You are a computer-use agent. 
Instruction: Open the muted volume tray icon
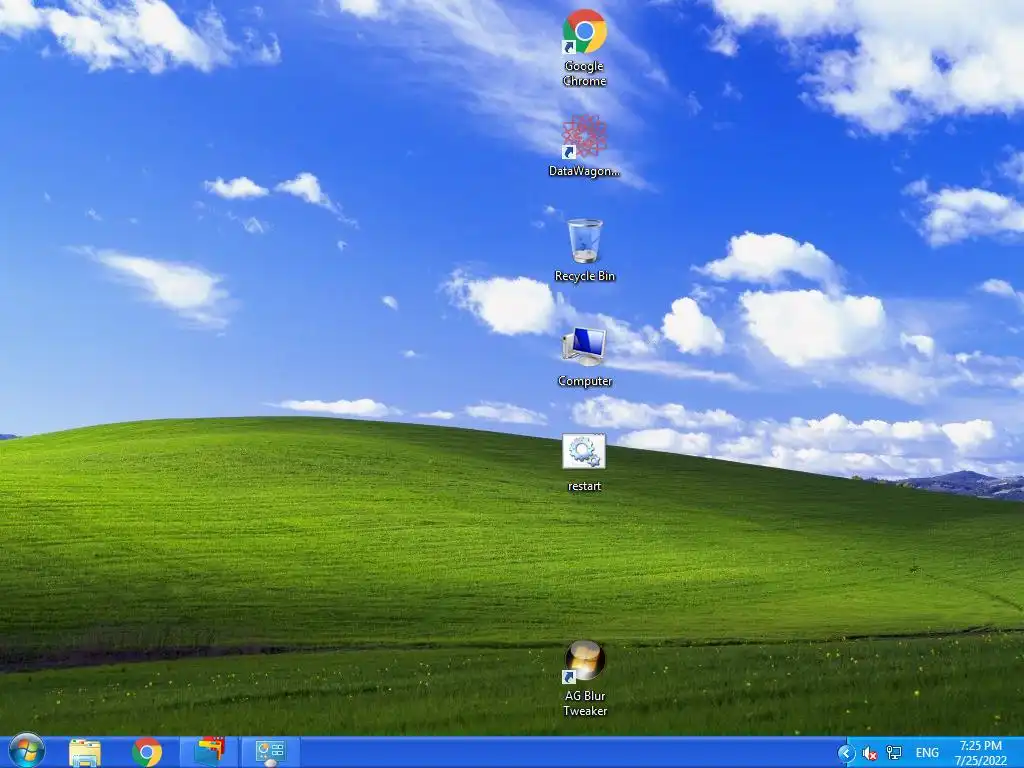tap(869, 754)
